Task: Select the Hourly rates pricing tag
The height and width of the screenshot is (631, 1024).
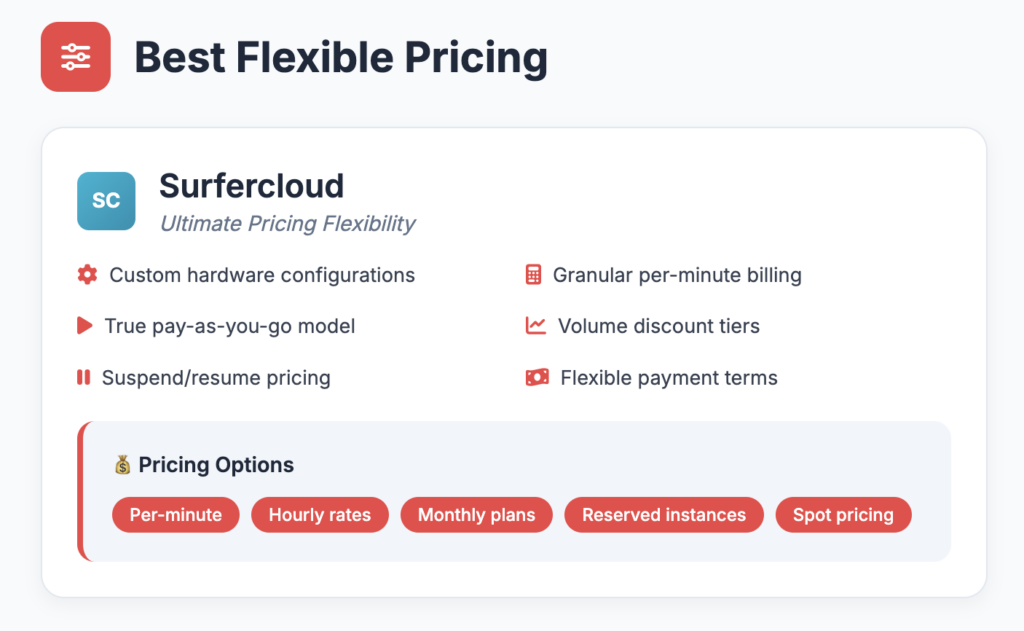Action: click(x=320, y=515)
